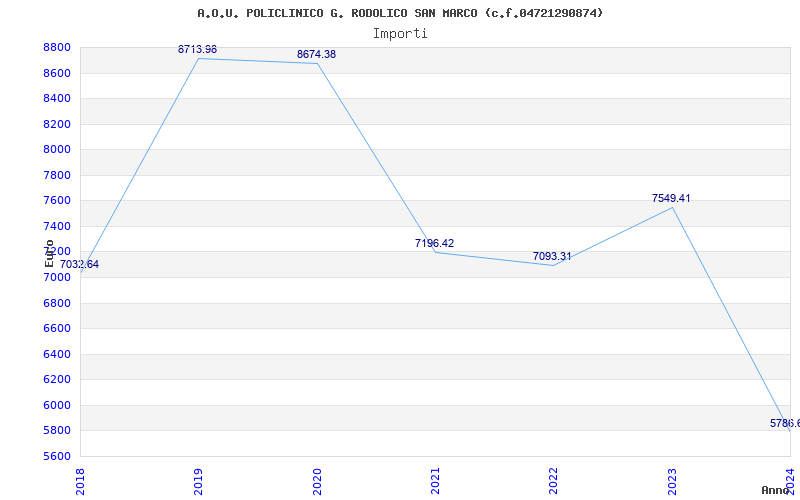Screen dimensions: 800x500
Task: Click the 6200 y-axis tick label
Action: point(57,380)
